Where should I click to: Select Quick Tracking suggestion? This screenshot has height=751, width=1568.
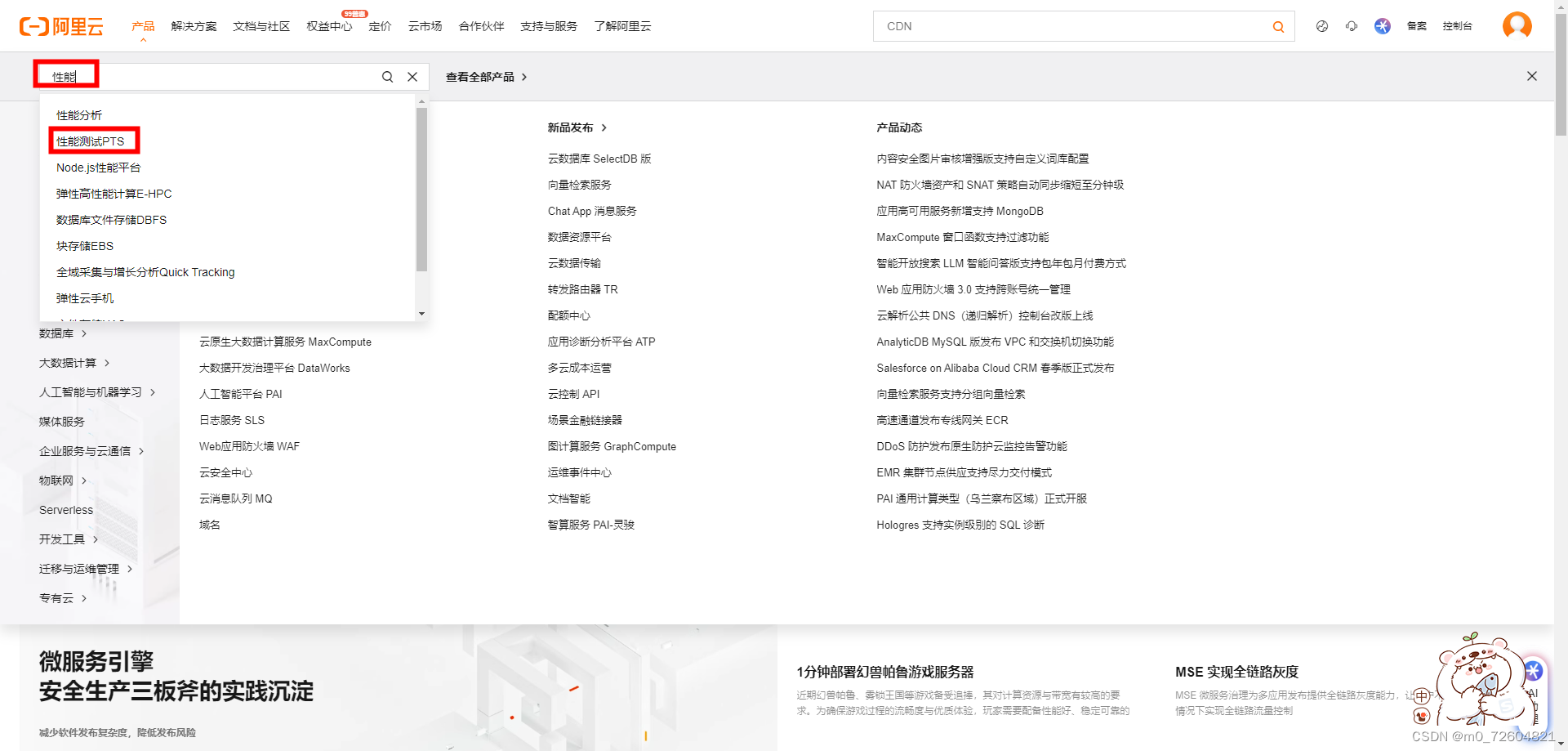point(145,272)
